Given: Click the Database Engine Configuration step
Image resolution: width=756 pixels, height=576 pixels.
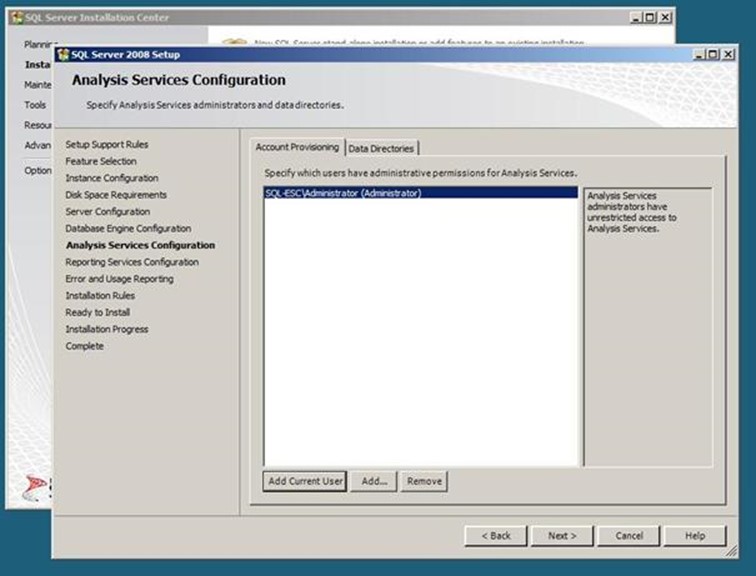Looking at the screenshot, I should 128,228.
